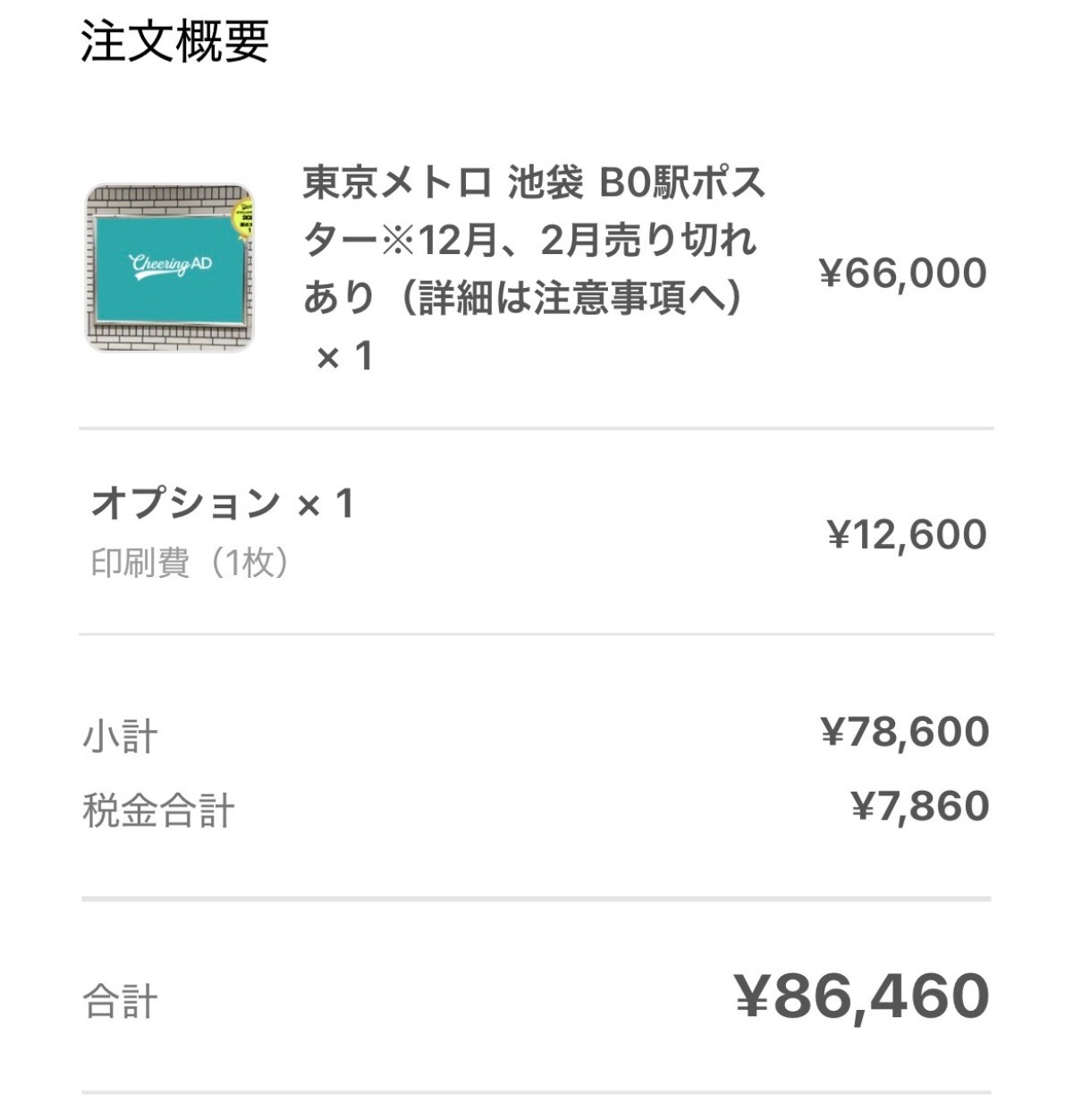Screen dimensions: 1073x1120
Task: Click the 小計 subtotal label
Action: [120, 737]
